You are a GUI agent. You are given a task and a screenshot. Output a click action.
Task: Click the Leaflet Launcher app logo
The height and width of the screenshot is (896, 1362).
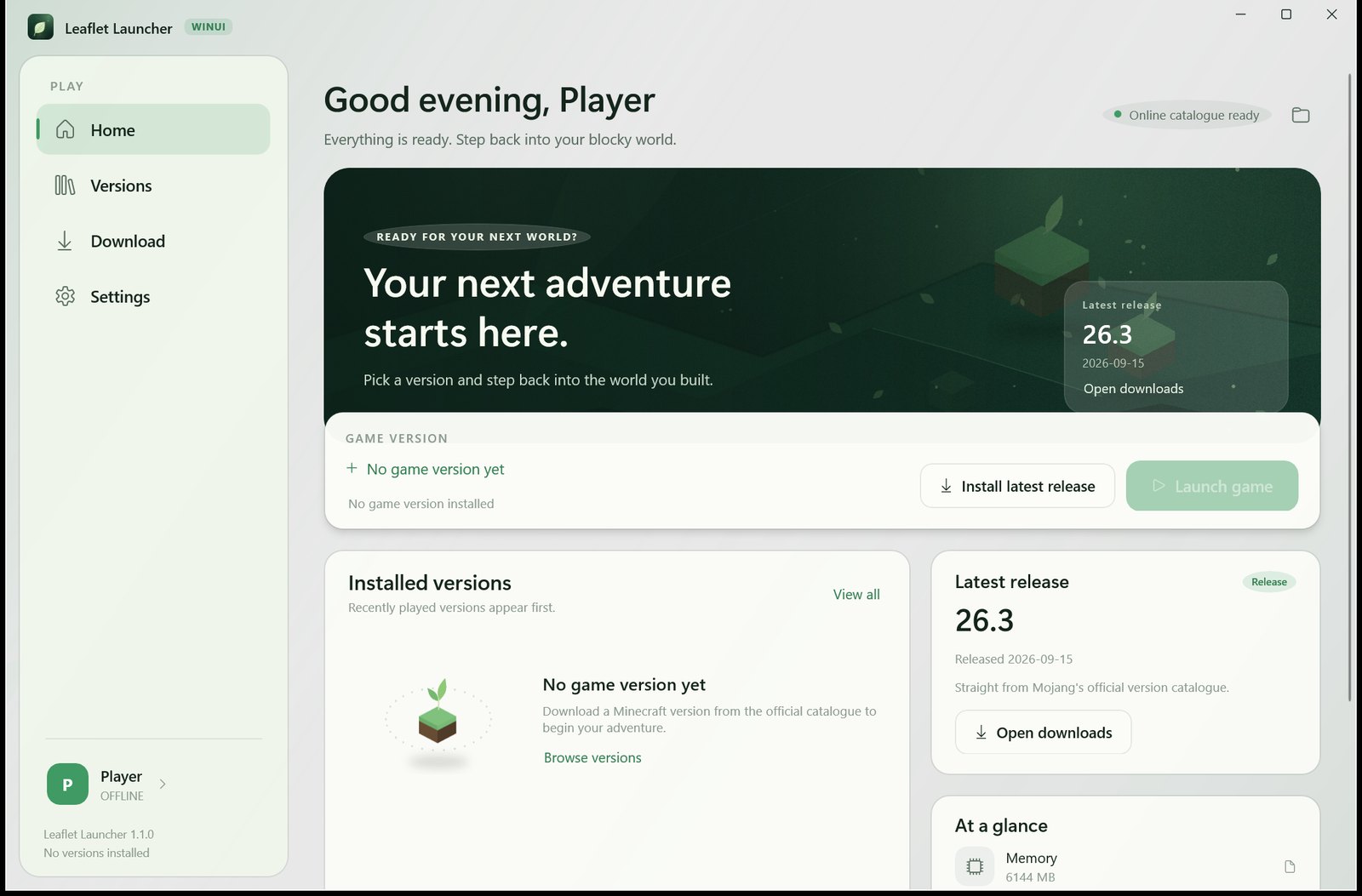40,27
